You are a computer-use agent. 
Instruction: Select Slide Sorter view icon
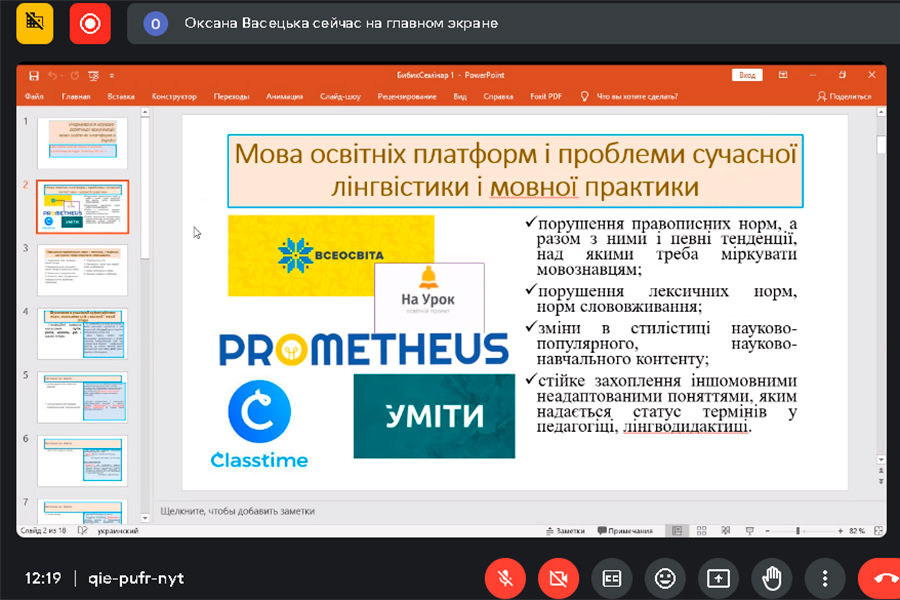701,531
